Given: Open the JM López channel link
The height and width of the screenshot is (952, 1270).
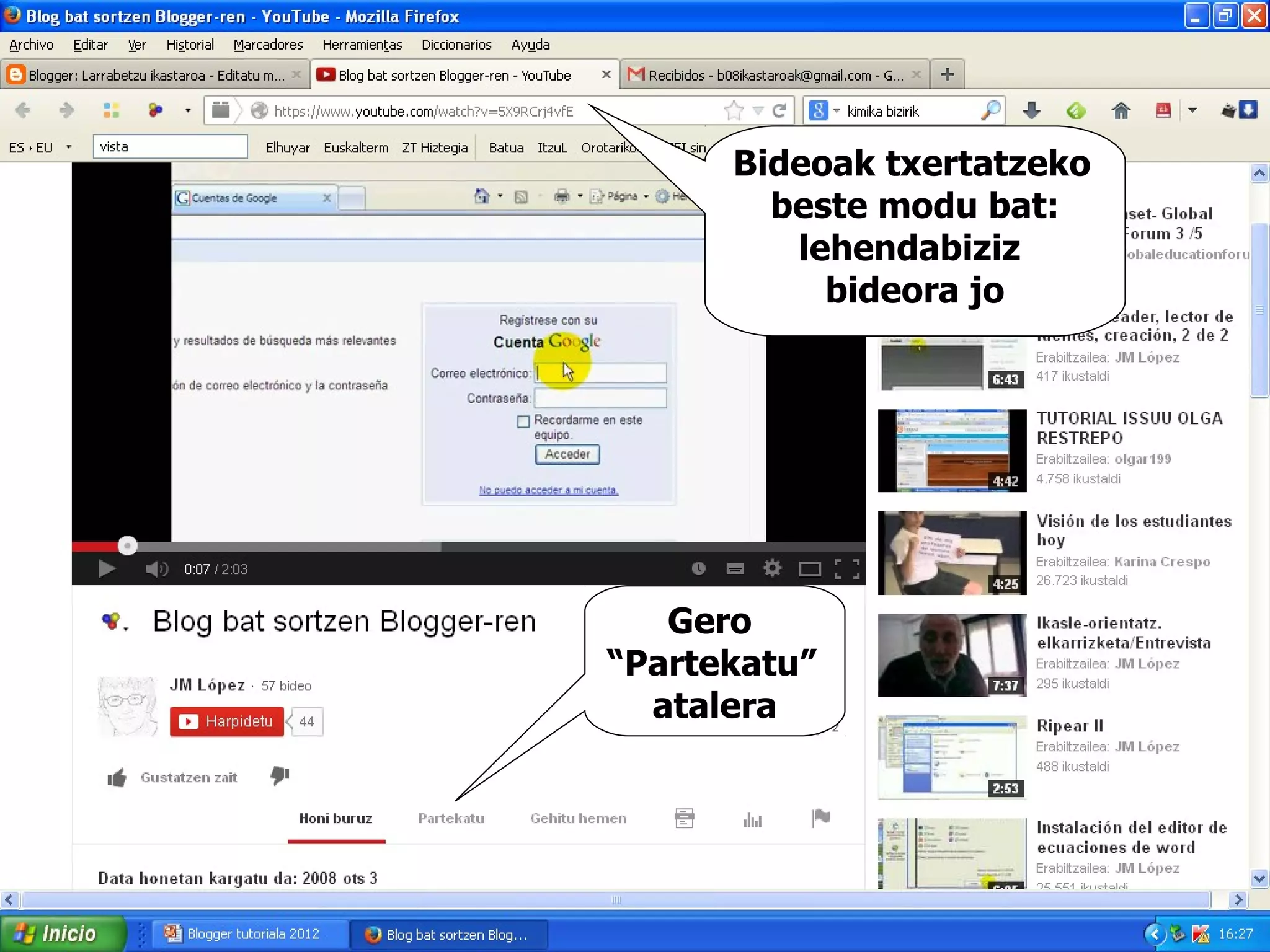Looking at the screenshot, I should click(x=208, y=685).
